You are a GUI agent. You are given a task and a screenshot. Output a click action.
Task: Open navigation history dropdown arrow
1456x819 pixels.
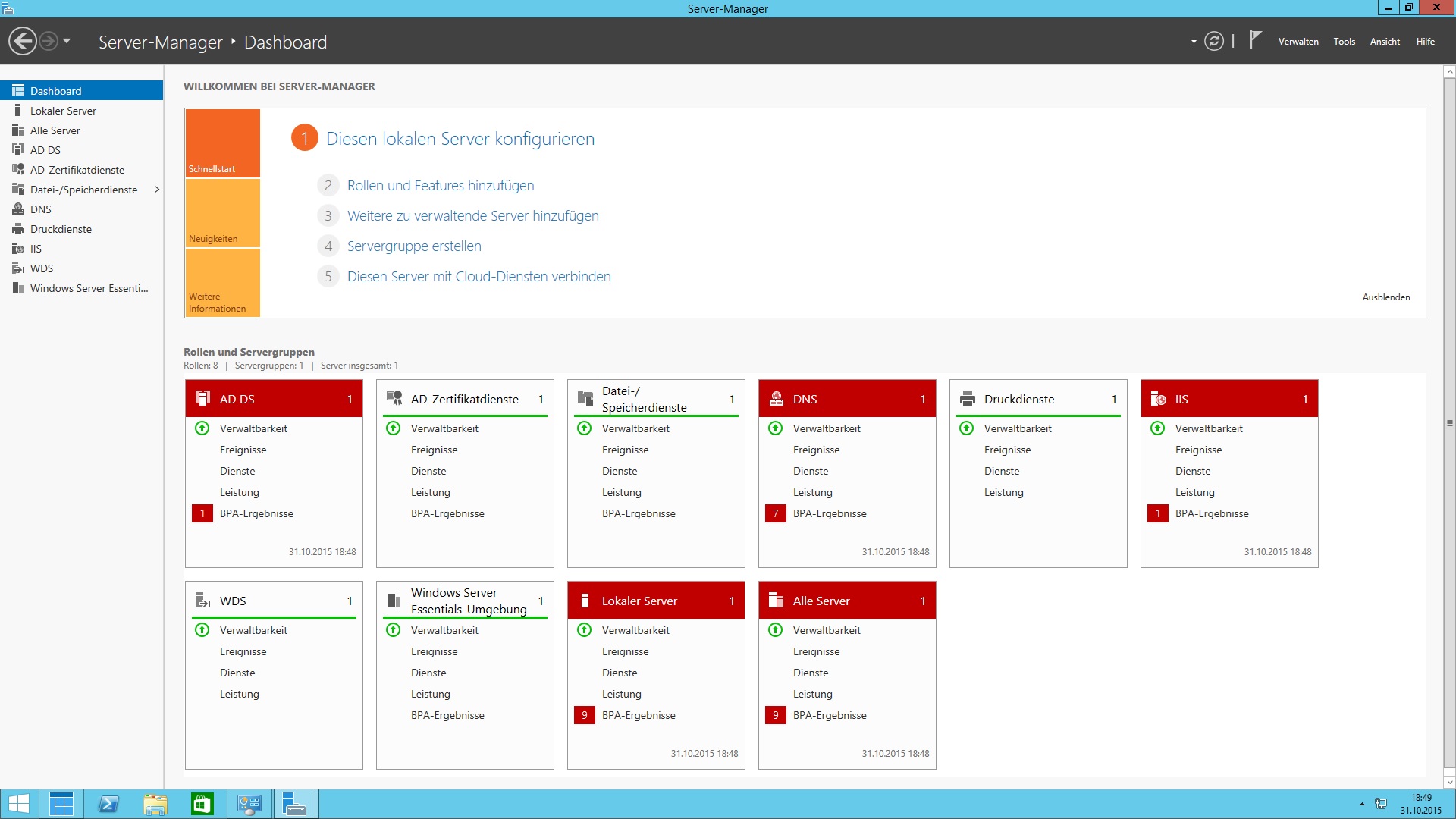click(67, 41)
